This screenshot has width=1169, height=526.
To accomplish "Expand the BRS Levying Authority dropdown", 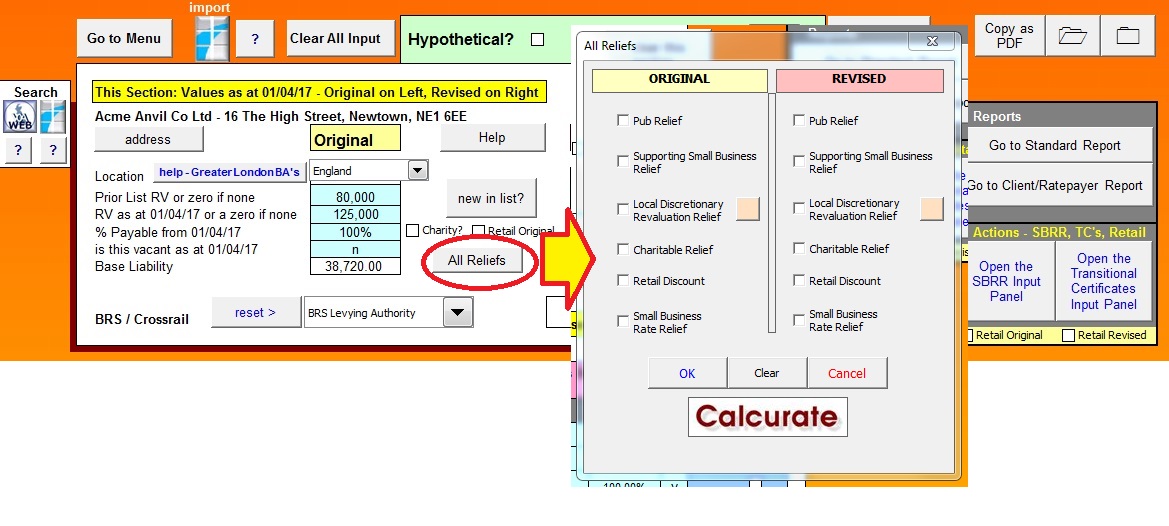I will pyautogui.click(x=457, y=313).
